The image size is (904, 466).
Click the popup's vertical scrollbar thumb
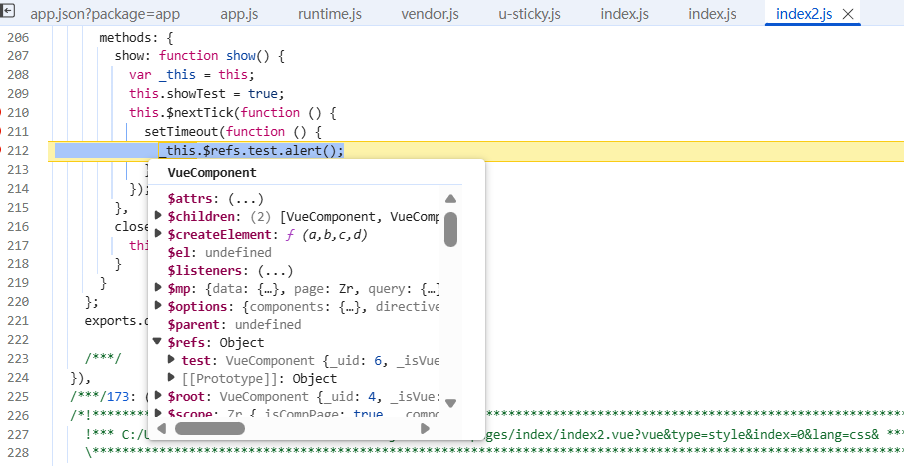(450, 229)
